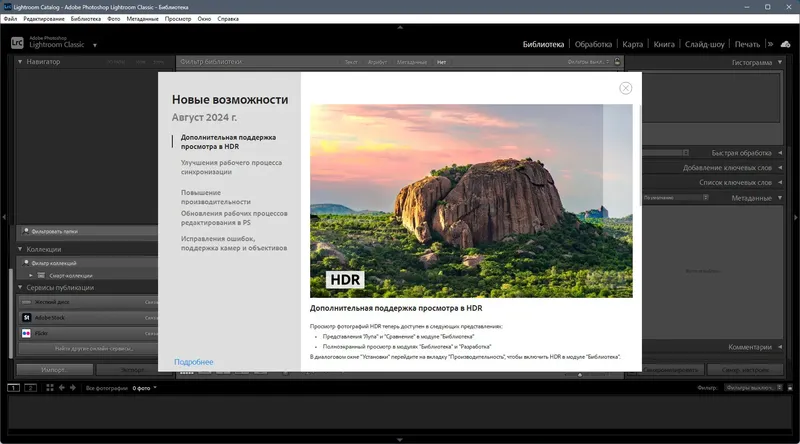Select Исправления ошибок, поддержка камер topic
This screenshot has width=800, height=444.
coord(234,243)
